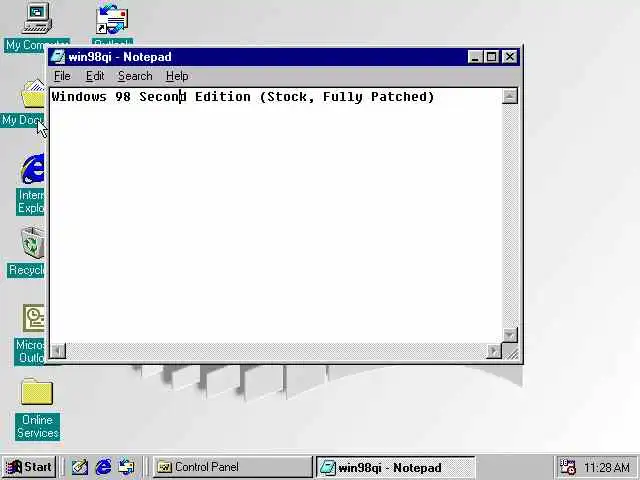This screenshot has width=640, height=480.
Task: Click the Notepad resize grip corner
Action: tap(511, 351)
